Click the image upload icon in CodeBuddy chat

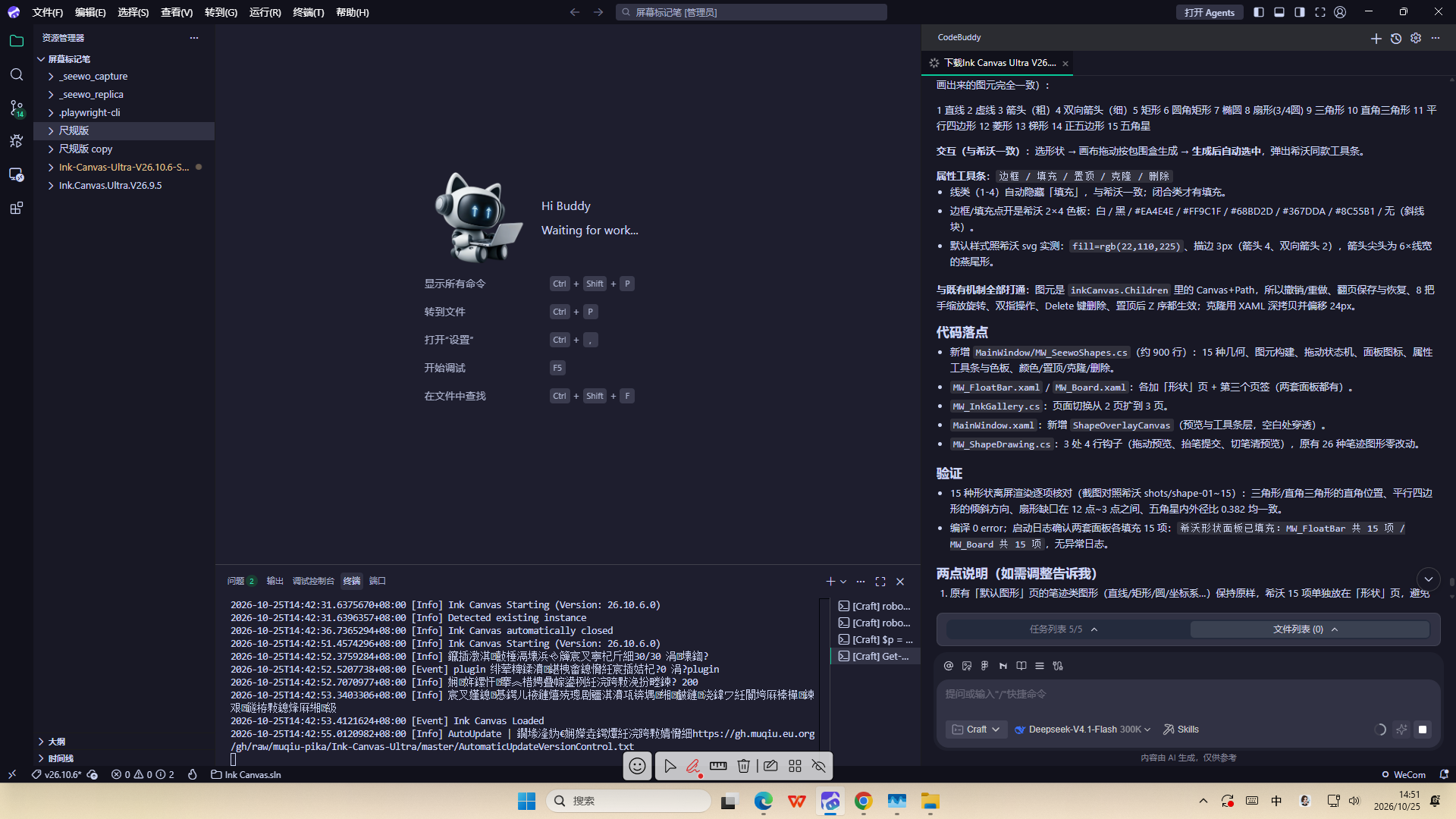point(967,666)
